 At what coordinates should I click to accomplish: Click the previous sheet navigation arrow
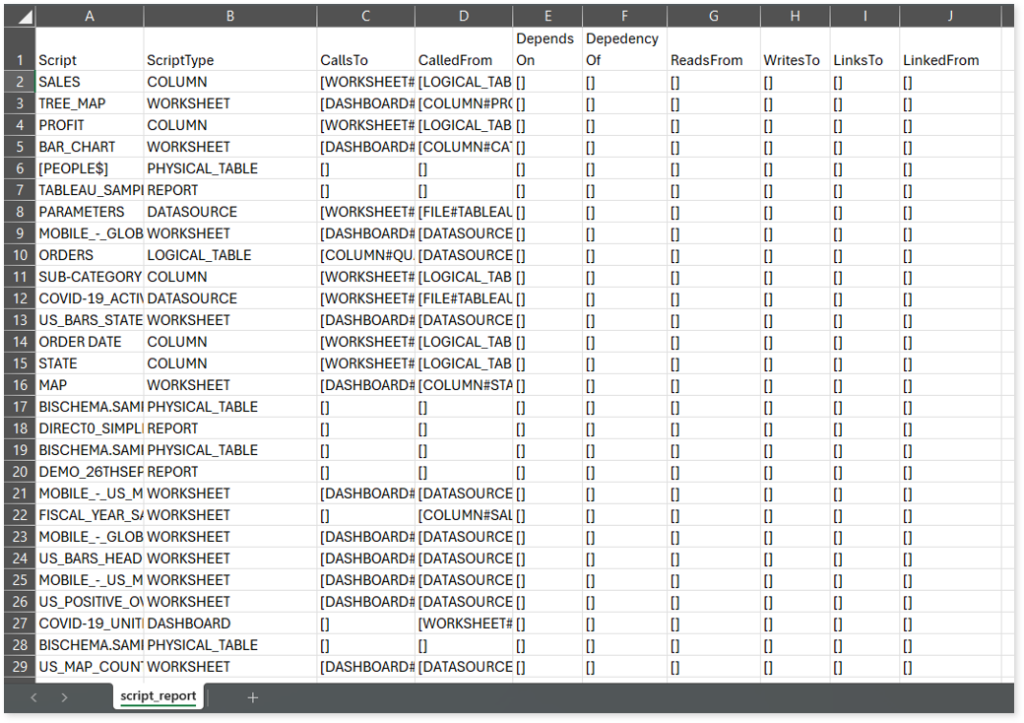(x=32, y=697)
